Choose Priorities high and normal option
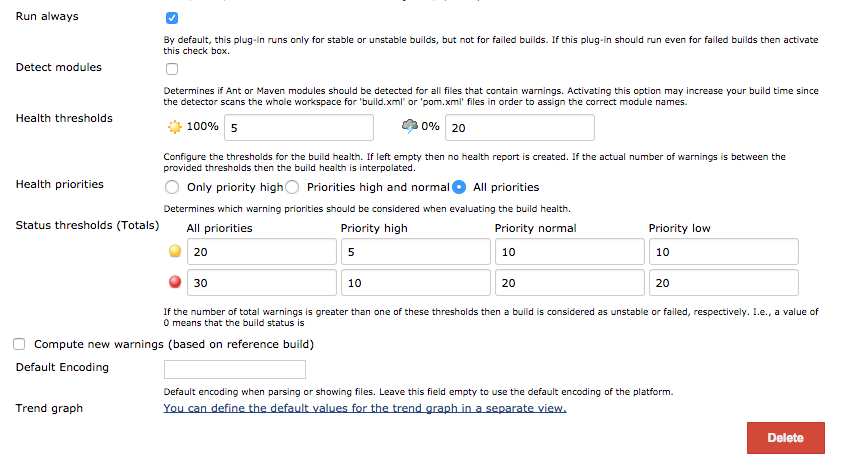 (293, 187)
